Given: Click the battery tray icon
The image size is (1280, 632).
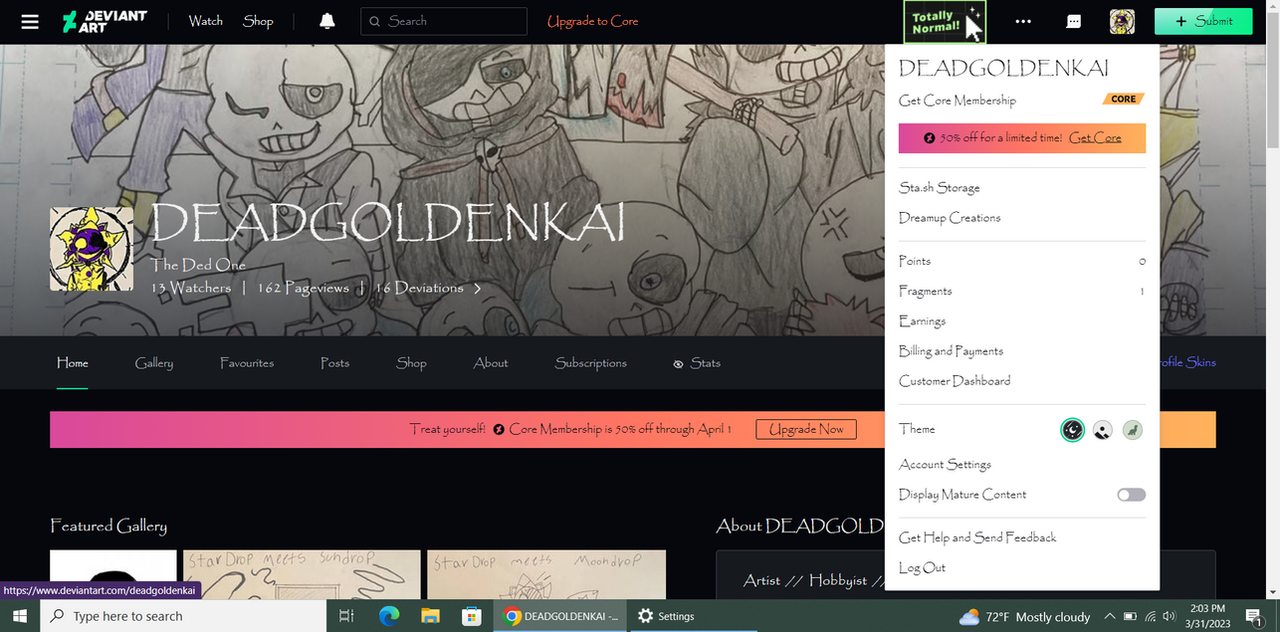Looking at the screenshot, I should (1131, 616).
